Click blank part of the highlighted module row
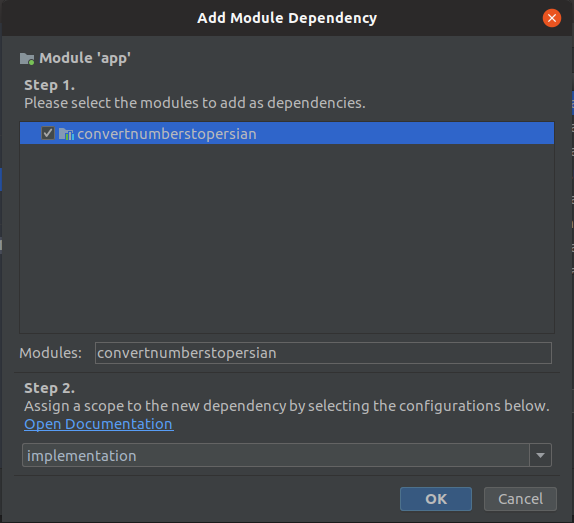The height and width of the screenshot is (523, 574). point(403,133)
